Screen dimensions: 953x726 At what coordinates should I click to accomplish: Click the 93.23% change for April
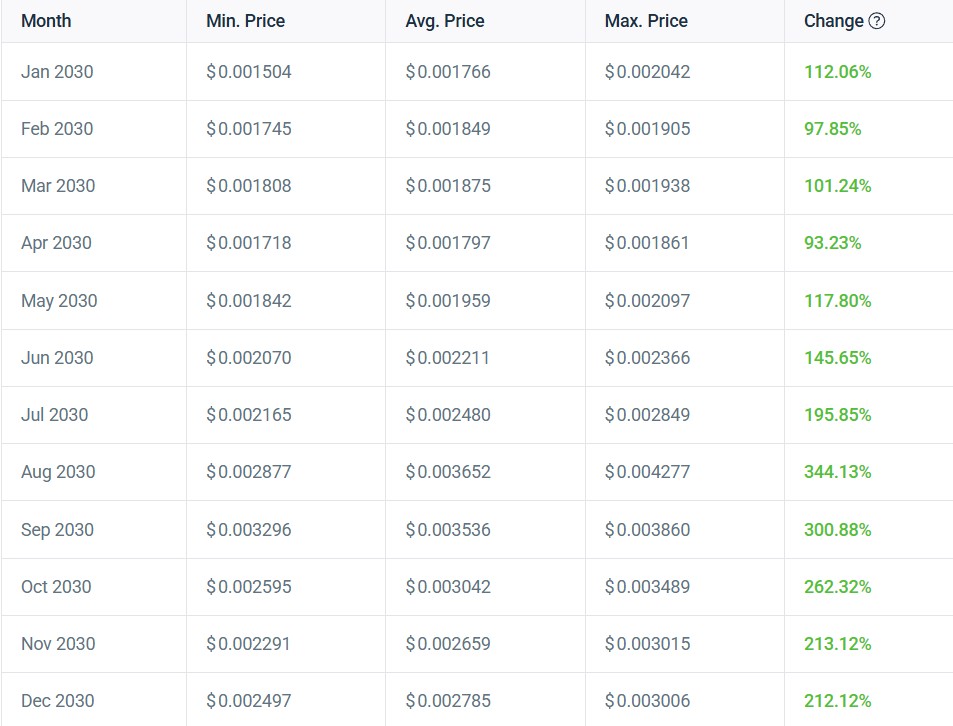832,243
